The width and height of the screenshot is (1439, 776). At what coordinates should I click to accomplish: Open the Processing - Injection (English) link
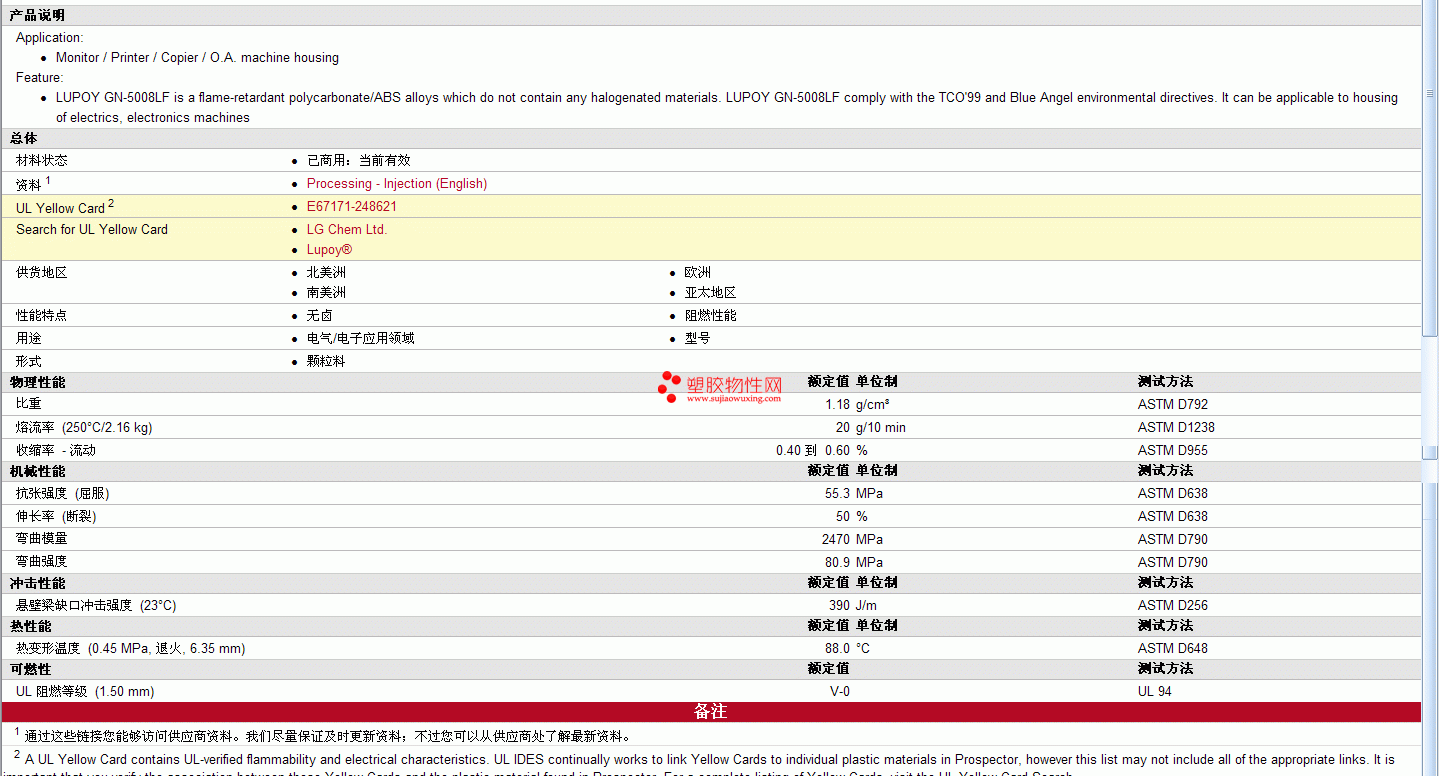(397, 184)
